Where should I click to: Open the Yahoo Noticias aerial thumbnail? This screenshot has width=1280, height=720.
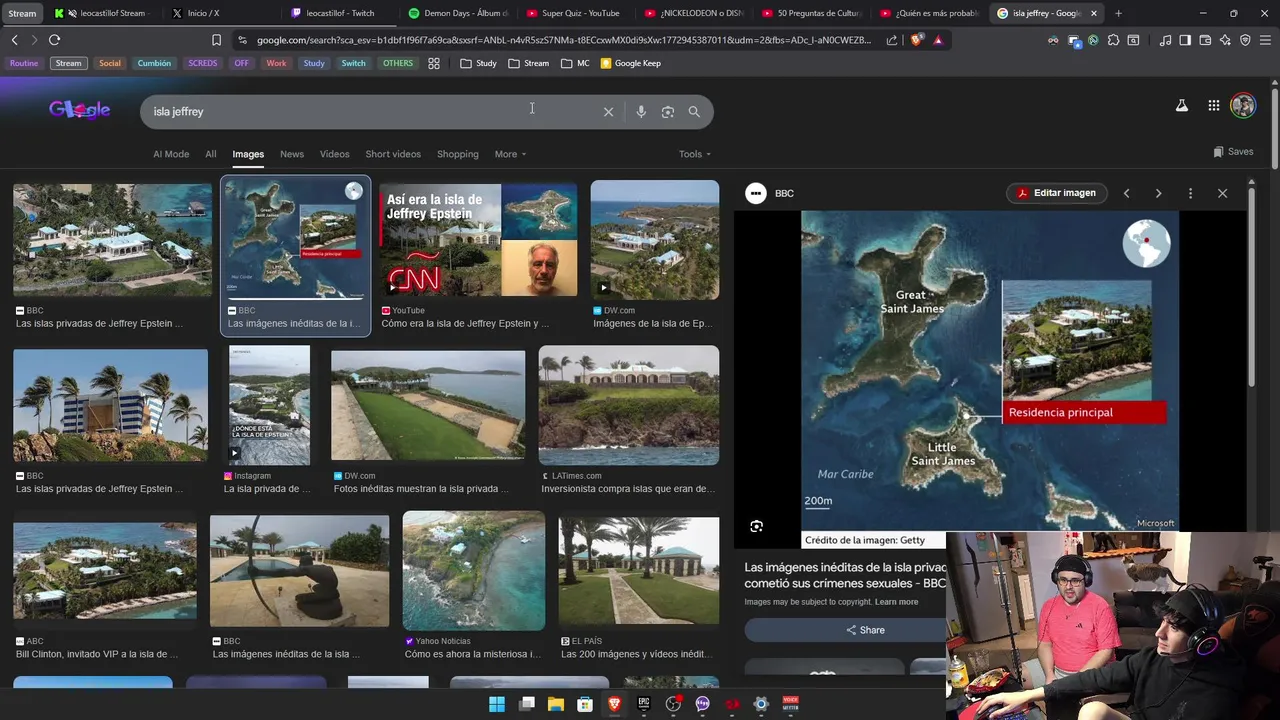click(x=474, y=571)
